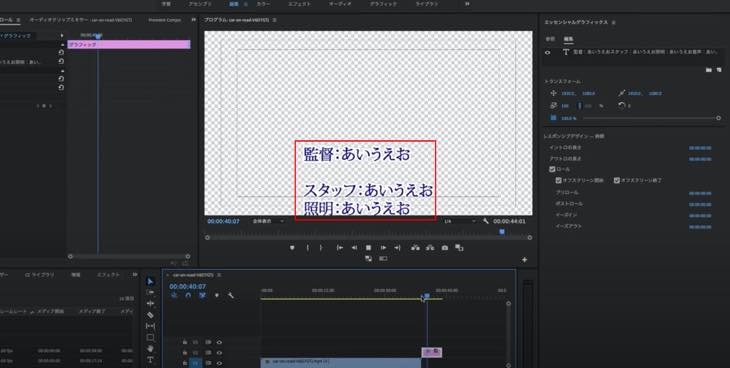Viewport: 730px width, 368px height.
Task: Select the Hand tool
Action: [150, 348]
